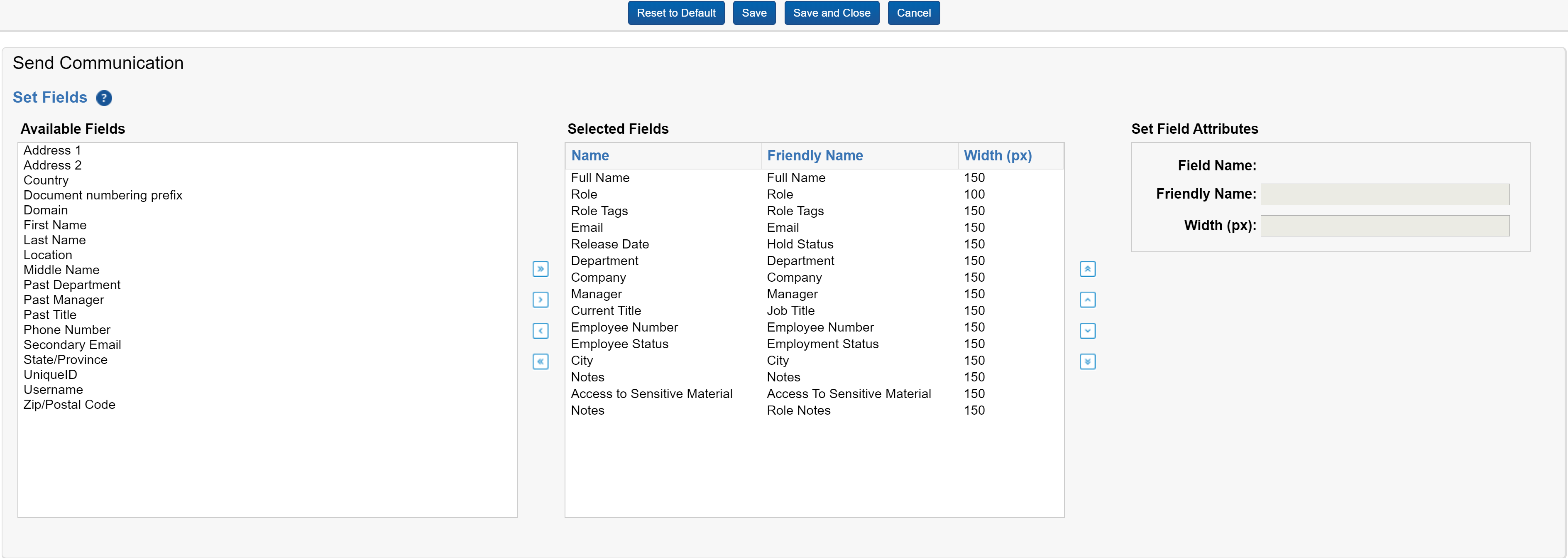Select UniqueID in Available Fields

click(267, 375)
